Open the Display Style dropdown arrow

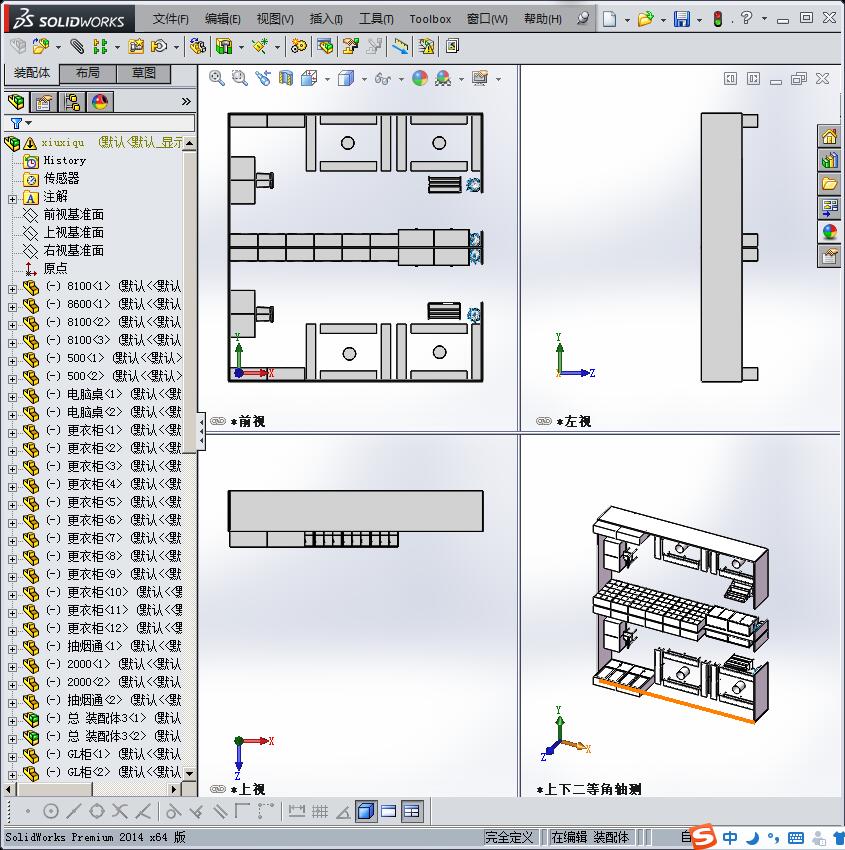[364, 79]
